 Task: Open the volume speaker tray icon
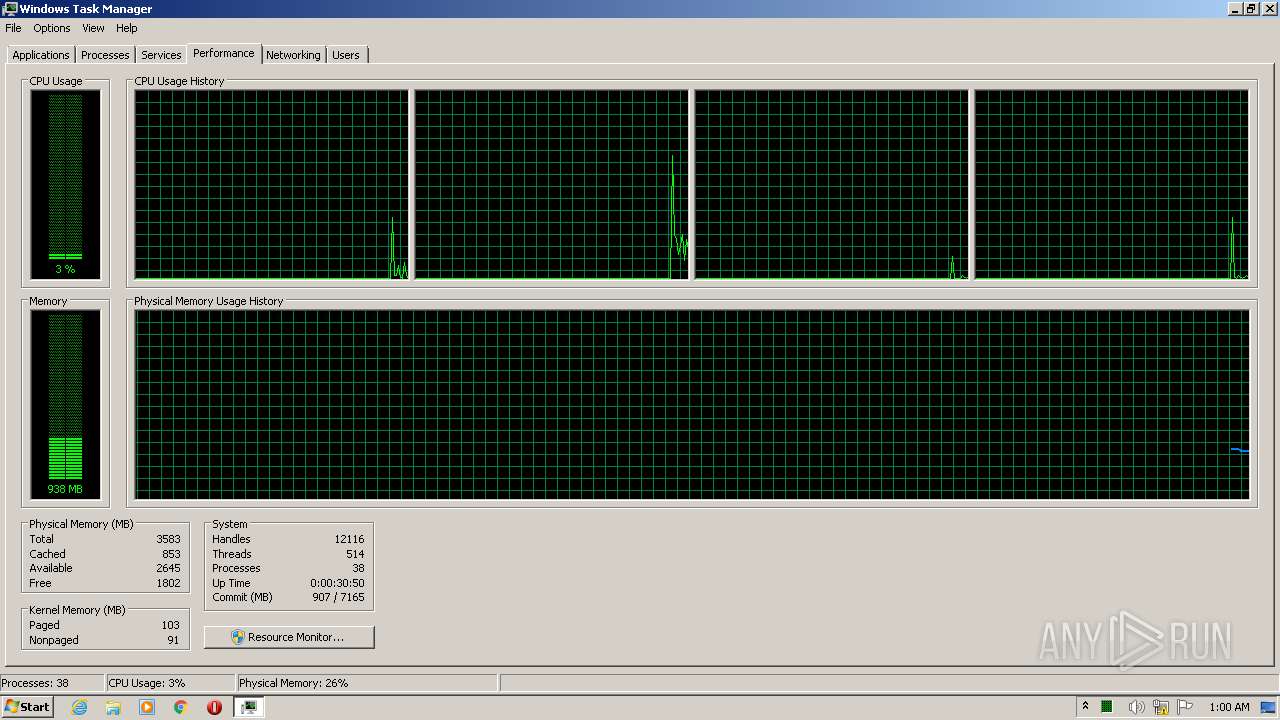1136,707
